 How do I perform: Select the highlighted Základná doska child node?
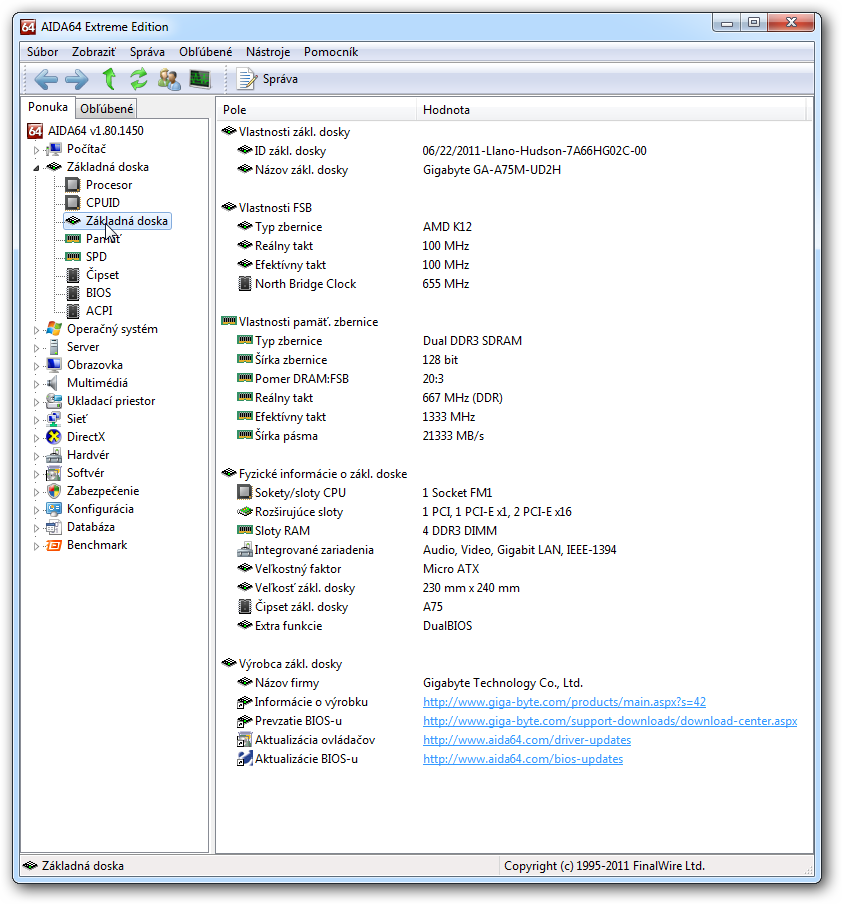point(118,221)
